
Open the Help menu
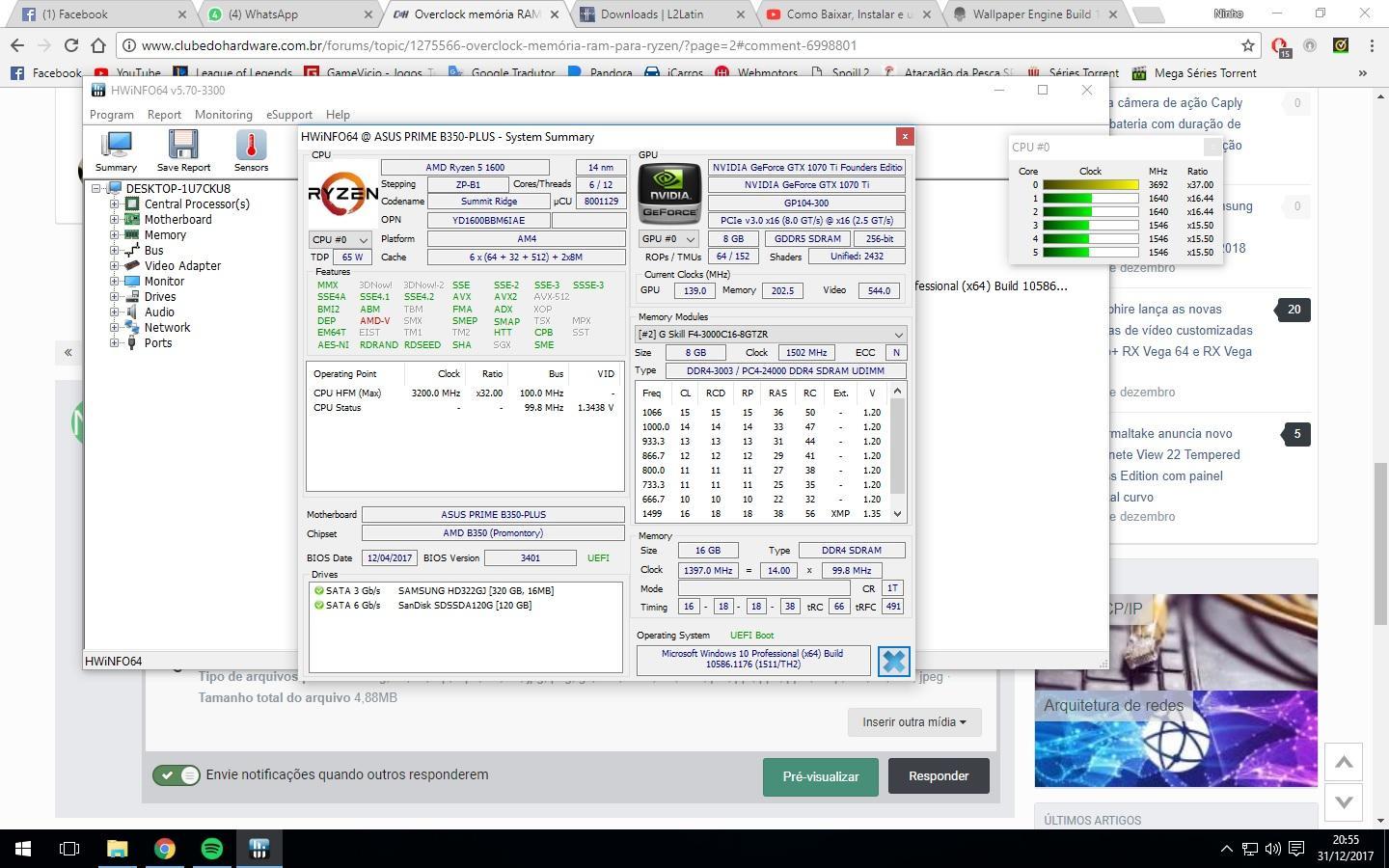tap(338, 114)
